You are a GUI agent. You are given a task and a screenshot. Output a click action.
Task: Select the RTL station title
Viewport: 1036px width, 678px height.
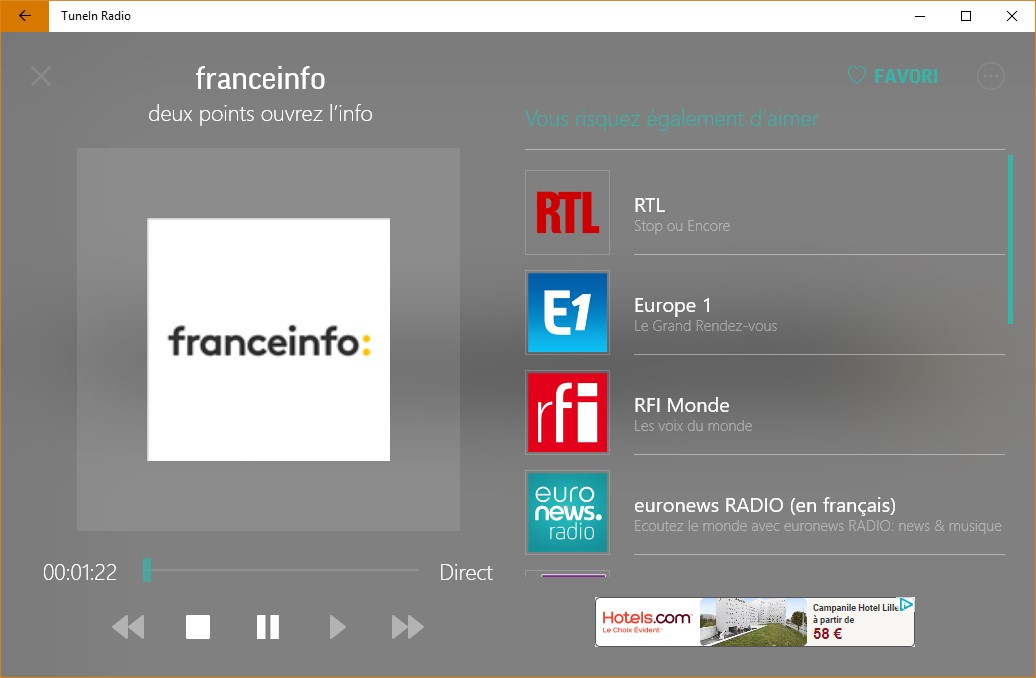click(x=649, y=205)
